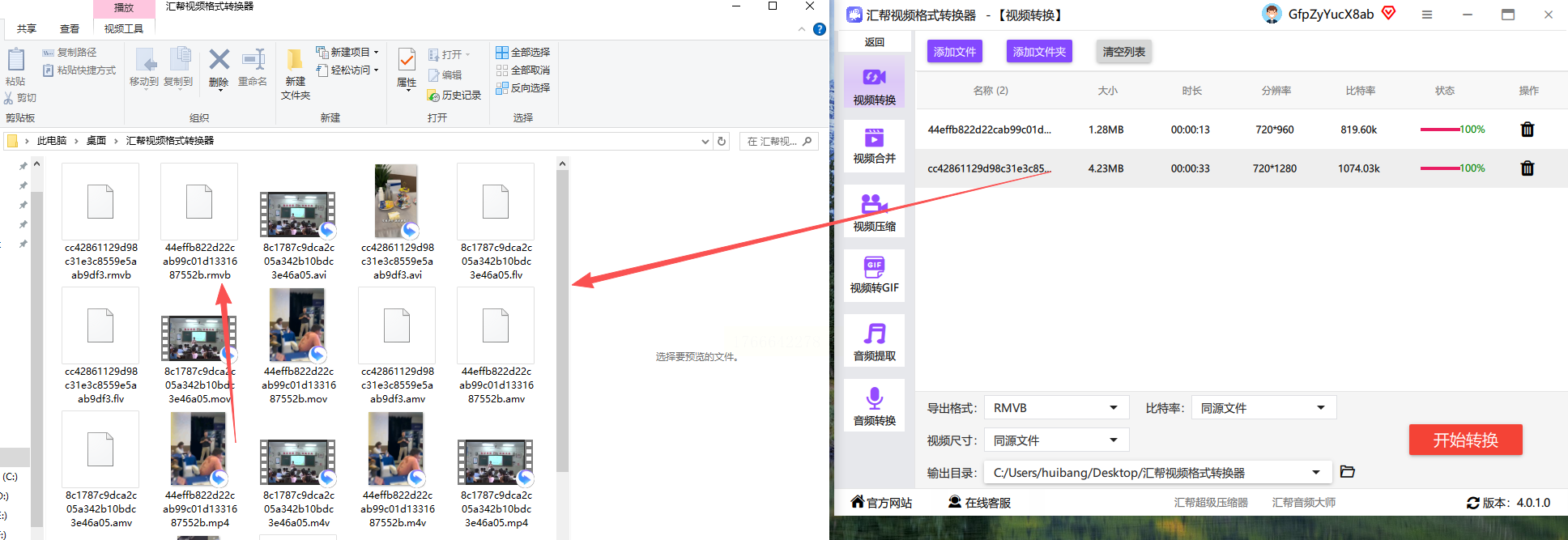Collapse the Explorer ribbon with chevron
1568x540 pixels.
coord(802,29)
